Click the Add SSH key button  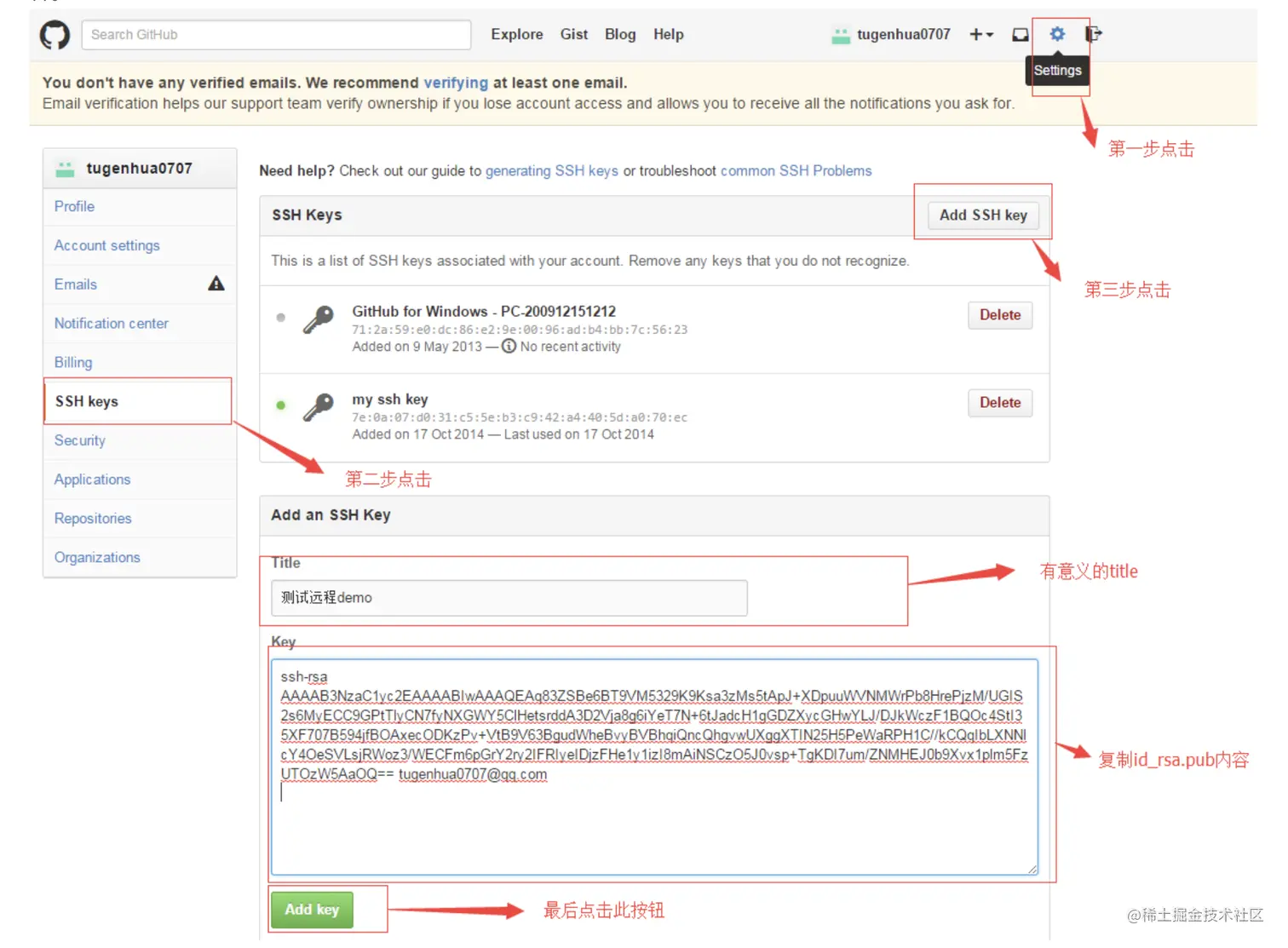983,215
